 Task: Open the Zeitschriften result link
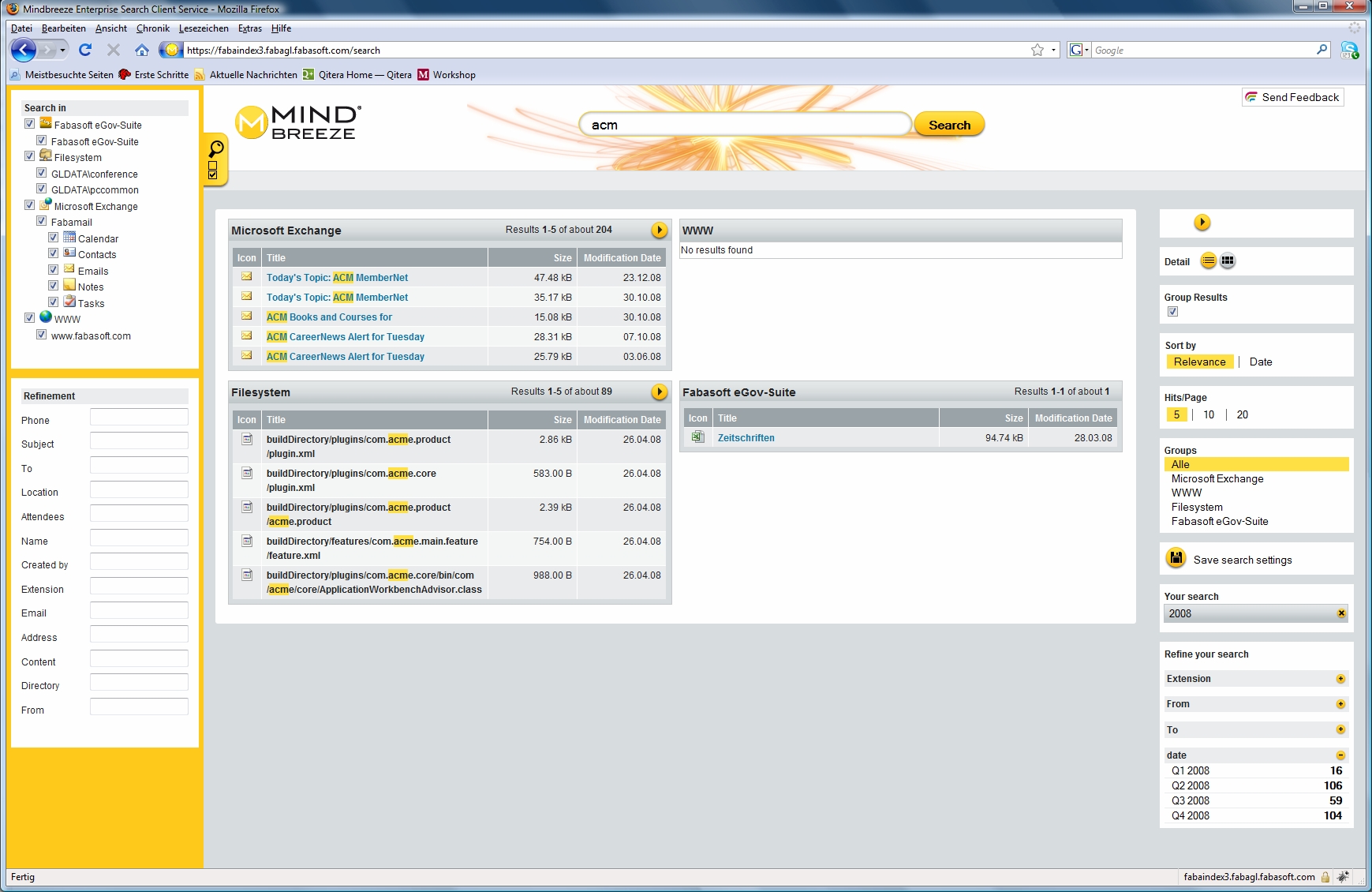(746, 437)
